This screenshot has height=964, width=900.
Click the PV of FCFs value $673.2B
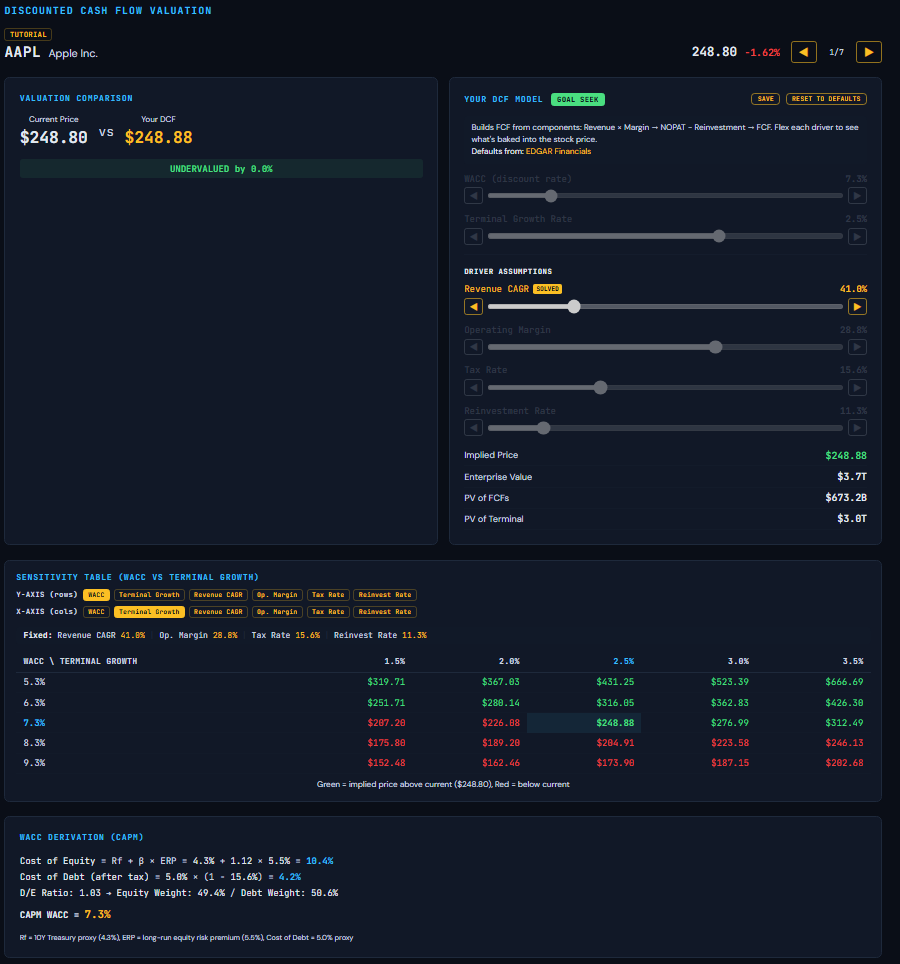click(846, 497)
